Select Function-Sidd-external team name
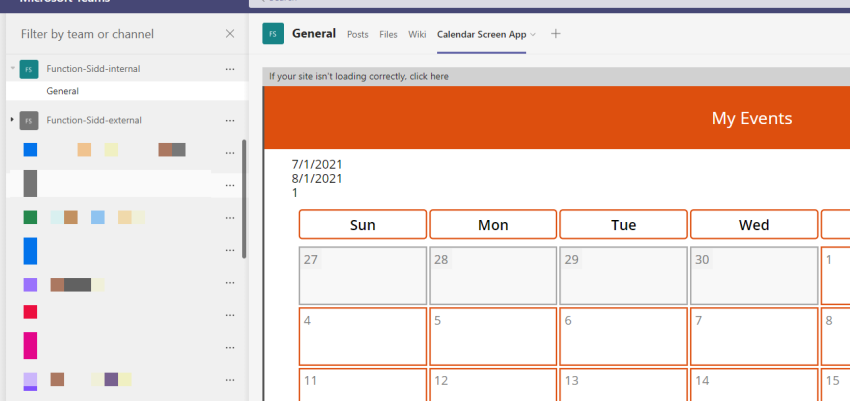 (x=94, y=120)
